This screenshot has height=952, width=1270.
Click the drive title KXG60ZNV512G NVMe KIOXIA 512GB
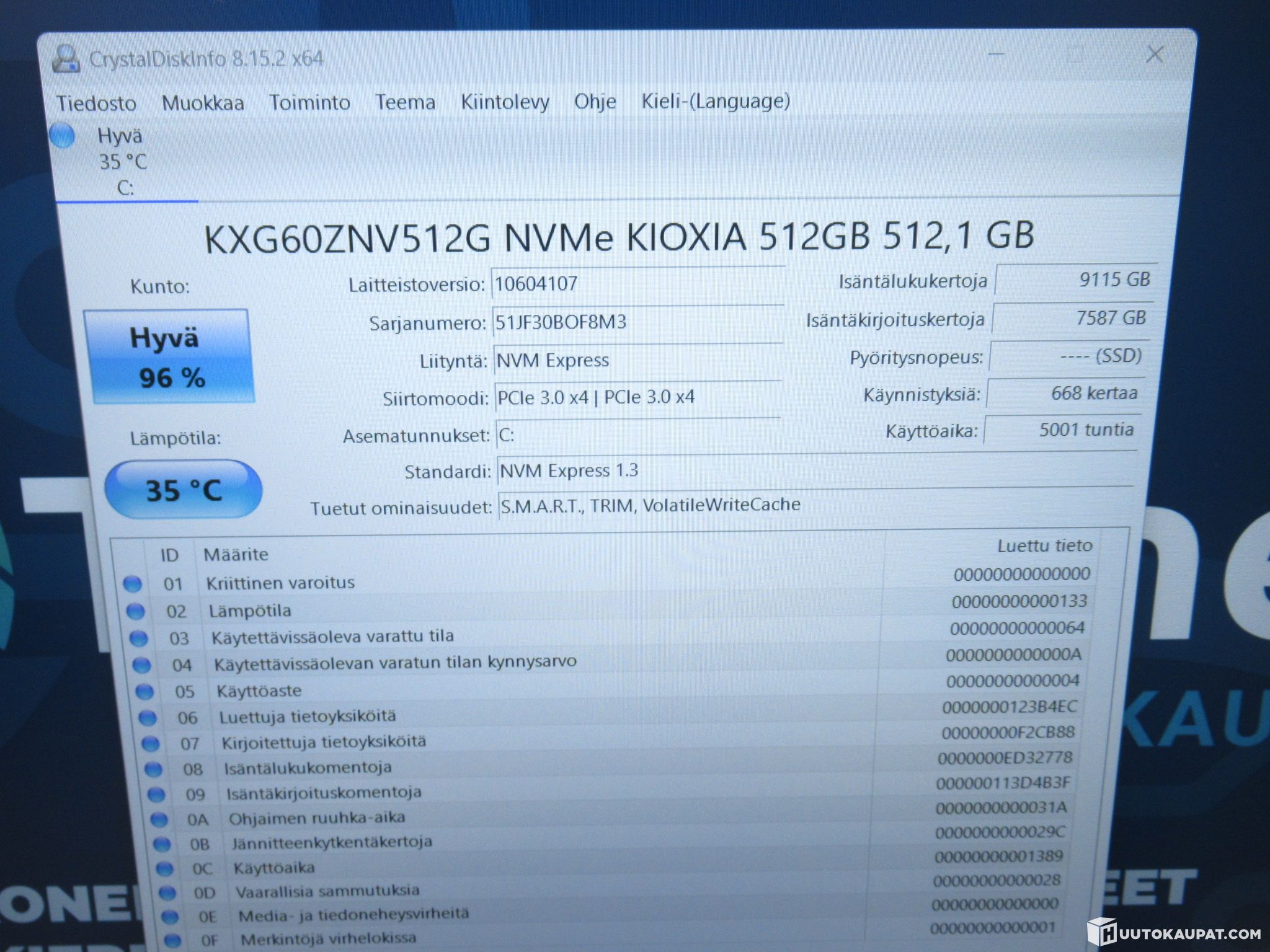[x=619, y=237]
